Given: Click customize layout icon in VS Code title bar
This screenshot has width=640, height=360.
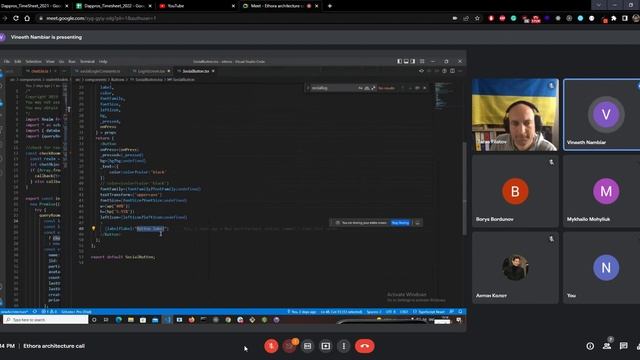Looking at the screenshot, I should pos(422,61).
